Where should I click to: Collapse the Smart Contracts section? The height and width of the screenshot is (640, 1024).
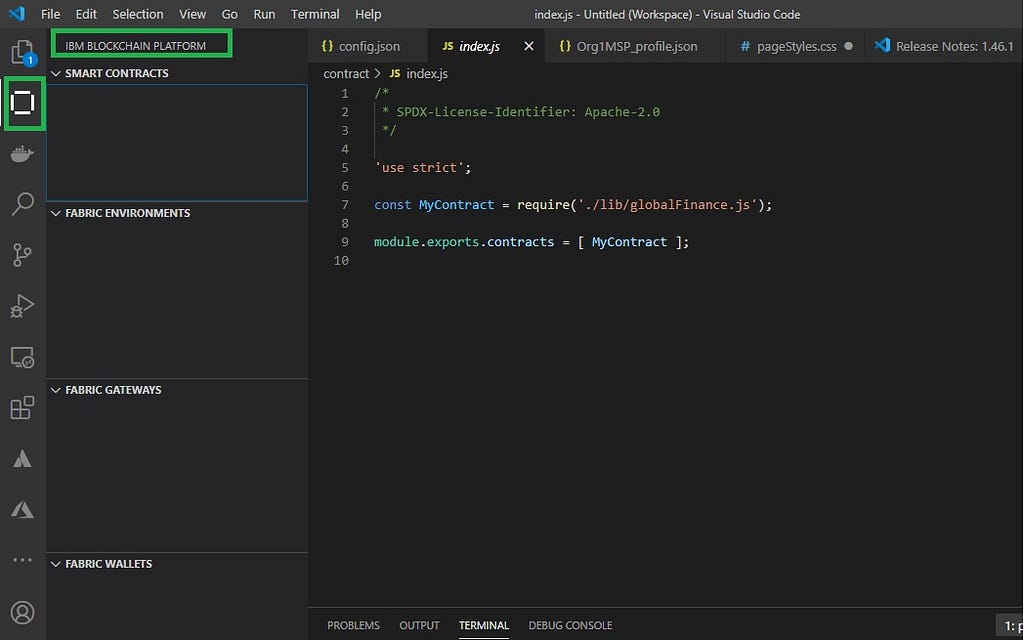pyautogui.click(x=56, y=74)
